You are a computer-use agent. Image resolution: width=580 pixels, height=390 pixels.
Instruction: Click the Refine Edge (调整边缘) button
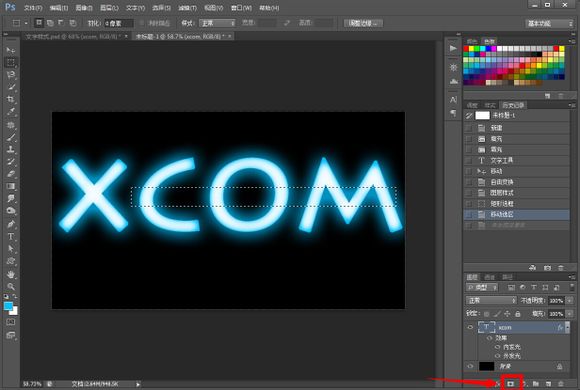pyautogui.click(x=363, y=23)
